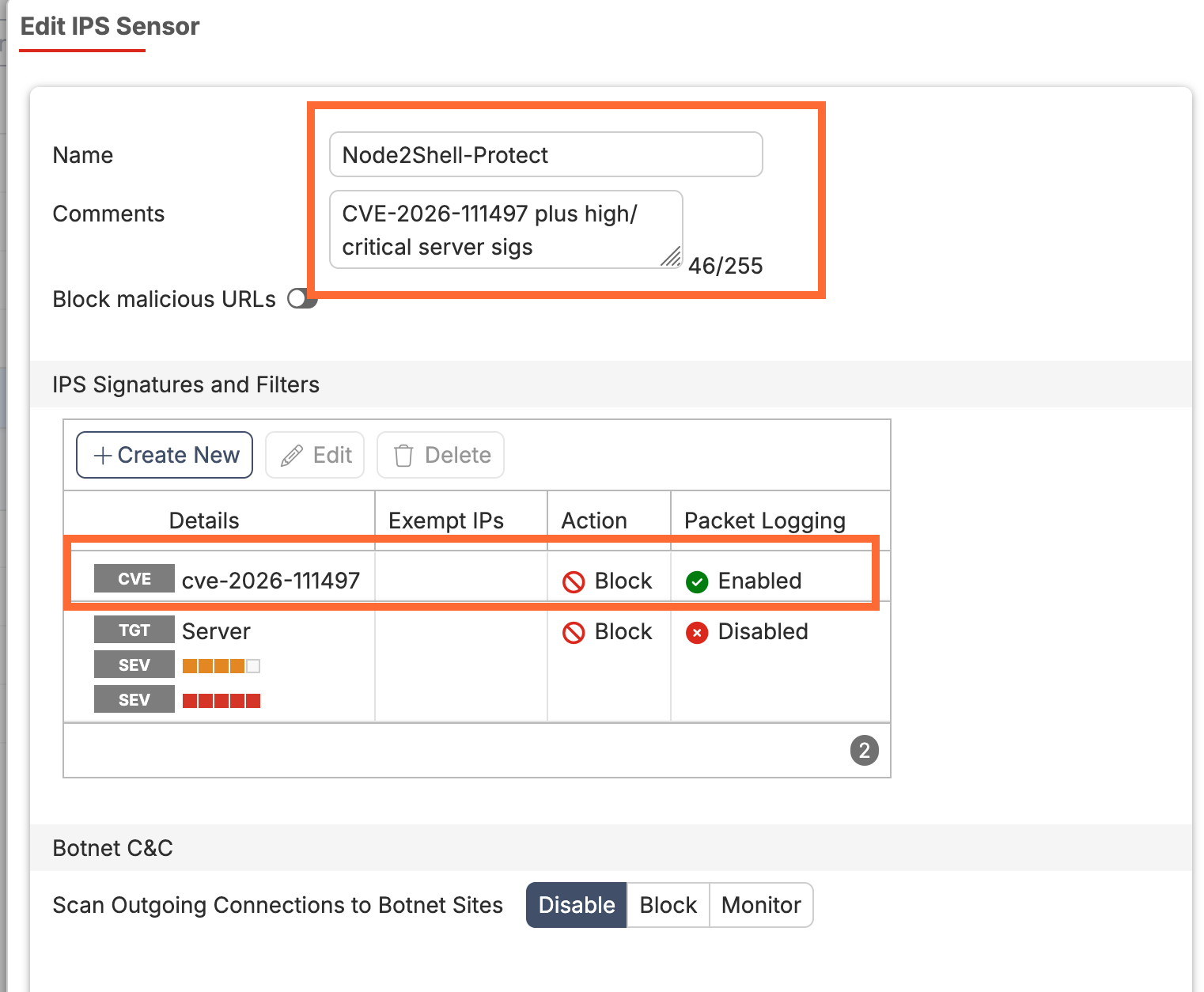Click the gray CVE badge
The image size is (1204, 992).
134,578
